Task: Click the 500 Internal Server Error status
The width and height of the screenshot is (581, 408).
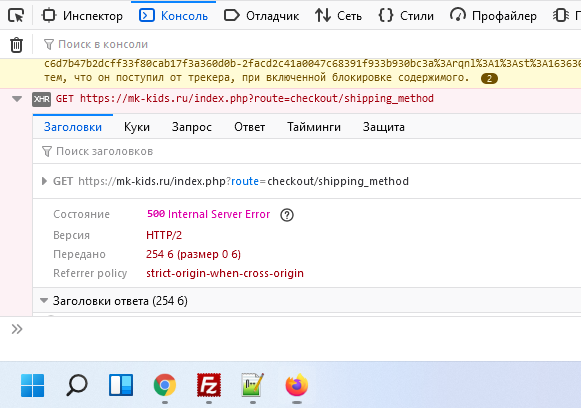Action: coord(209,214)
